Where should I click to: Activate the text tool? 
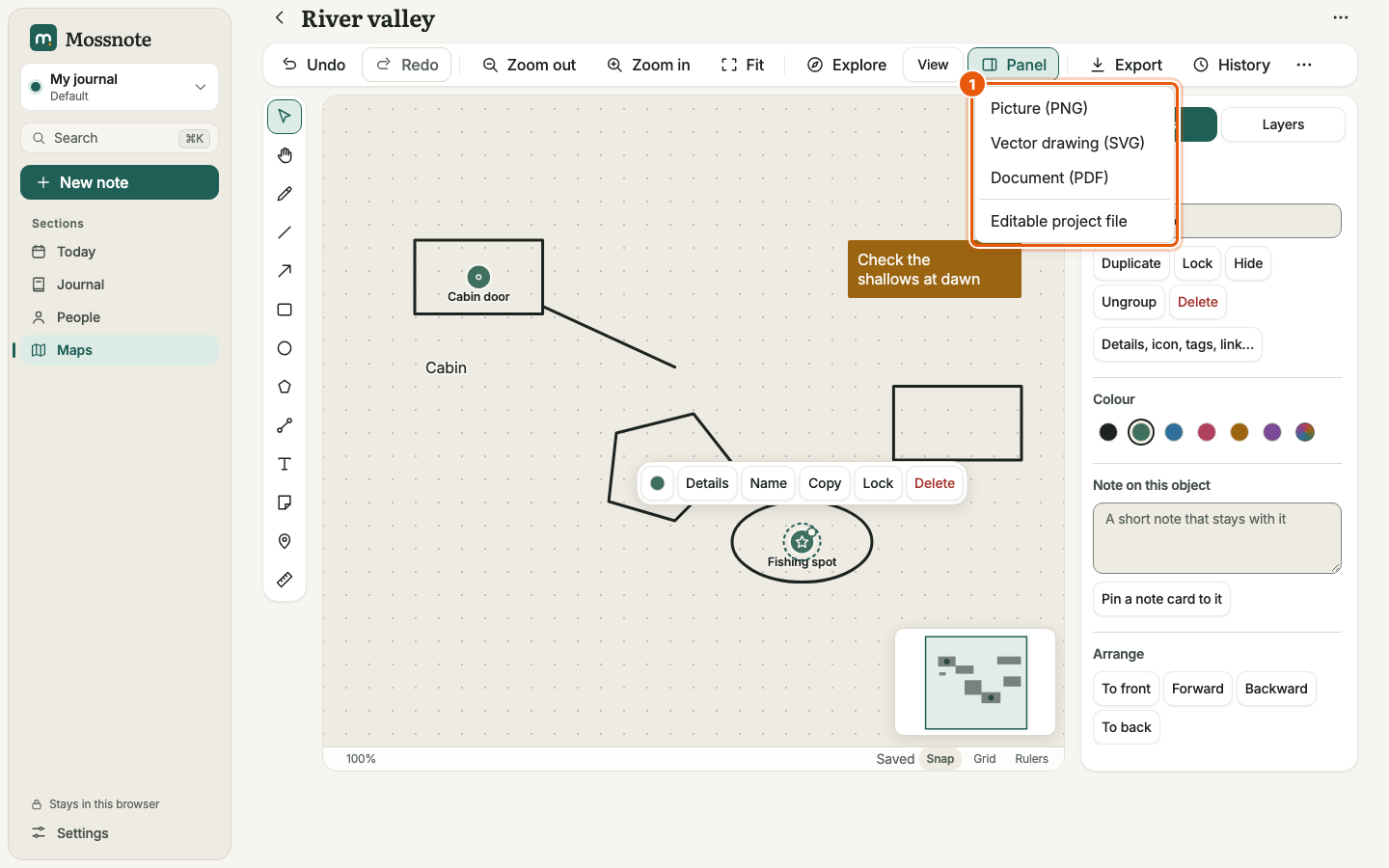tap(285, 464)
